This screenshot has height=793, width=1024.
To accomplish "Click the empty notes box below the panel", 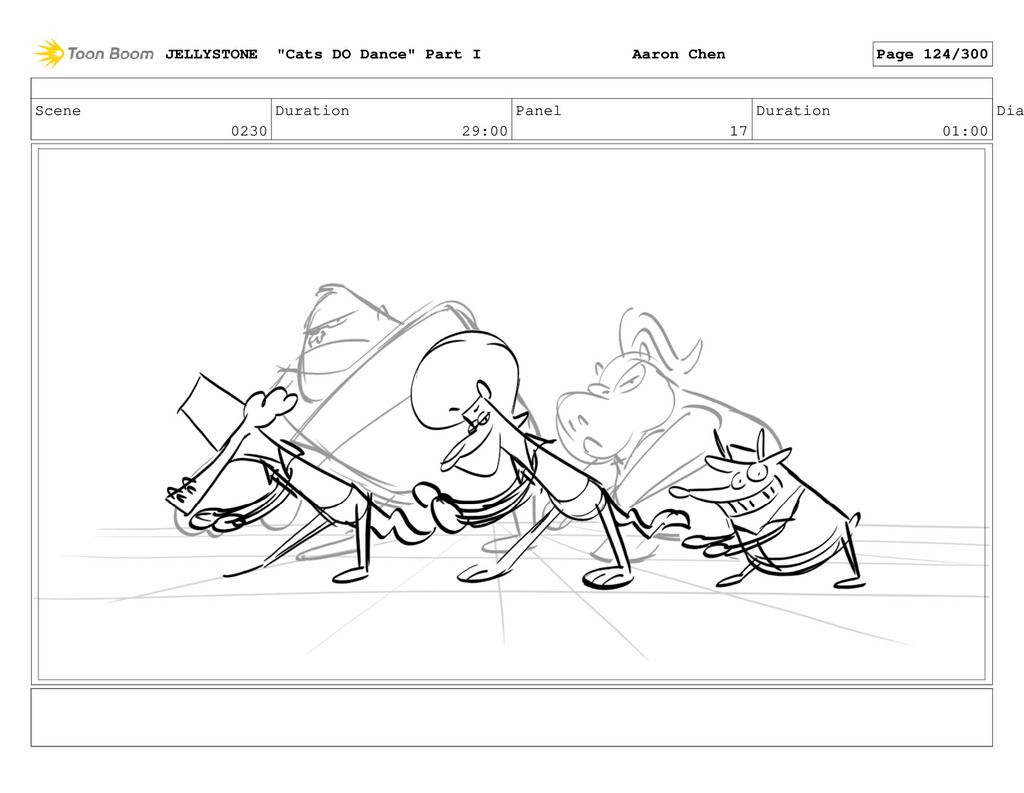I will pos(511,717).
